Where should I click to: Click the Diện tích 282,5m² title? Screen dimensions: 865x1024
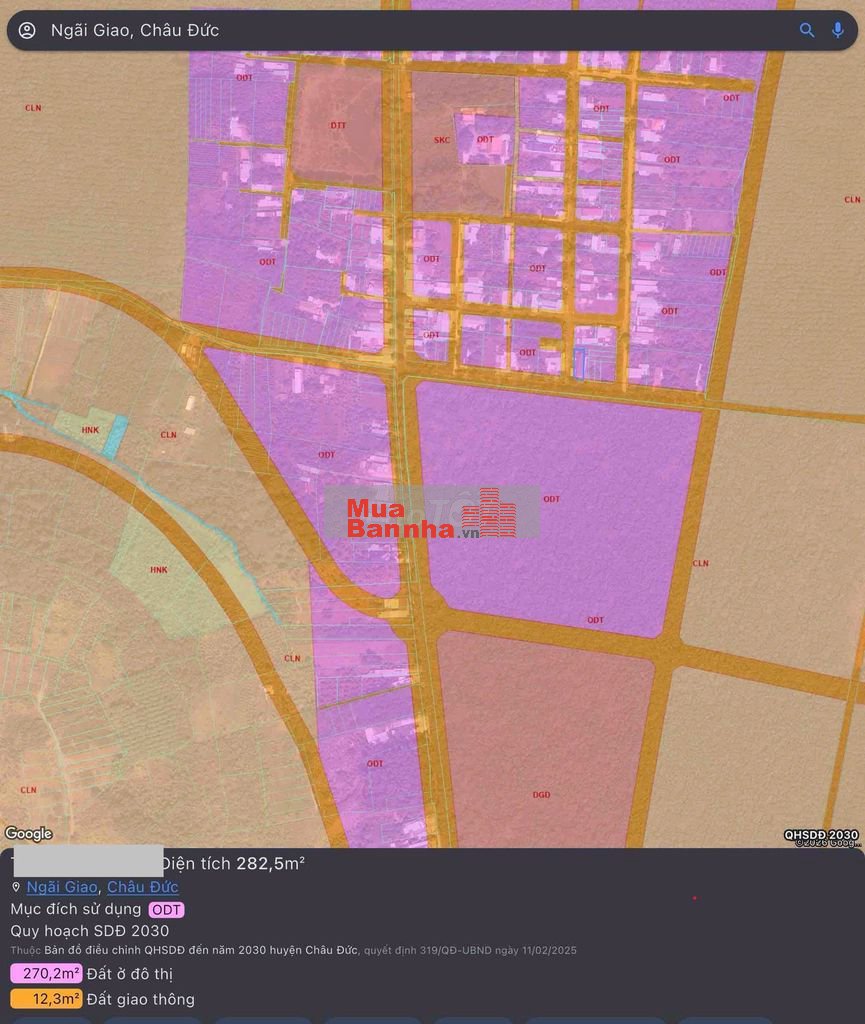point(233,863)
